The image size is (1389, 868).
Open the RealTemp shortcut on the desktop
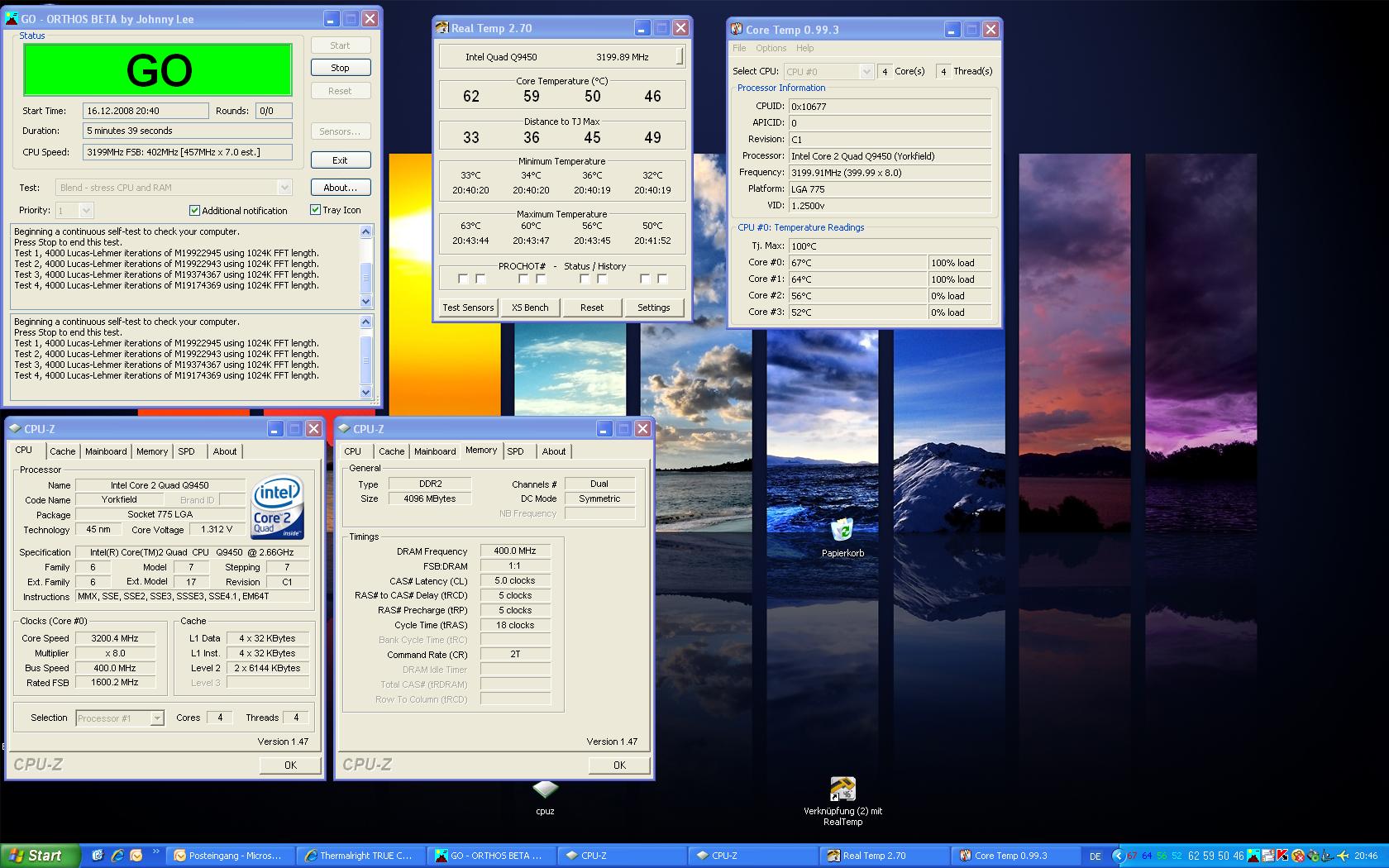842,789
